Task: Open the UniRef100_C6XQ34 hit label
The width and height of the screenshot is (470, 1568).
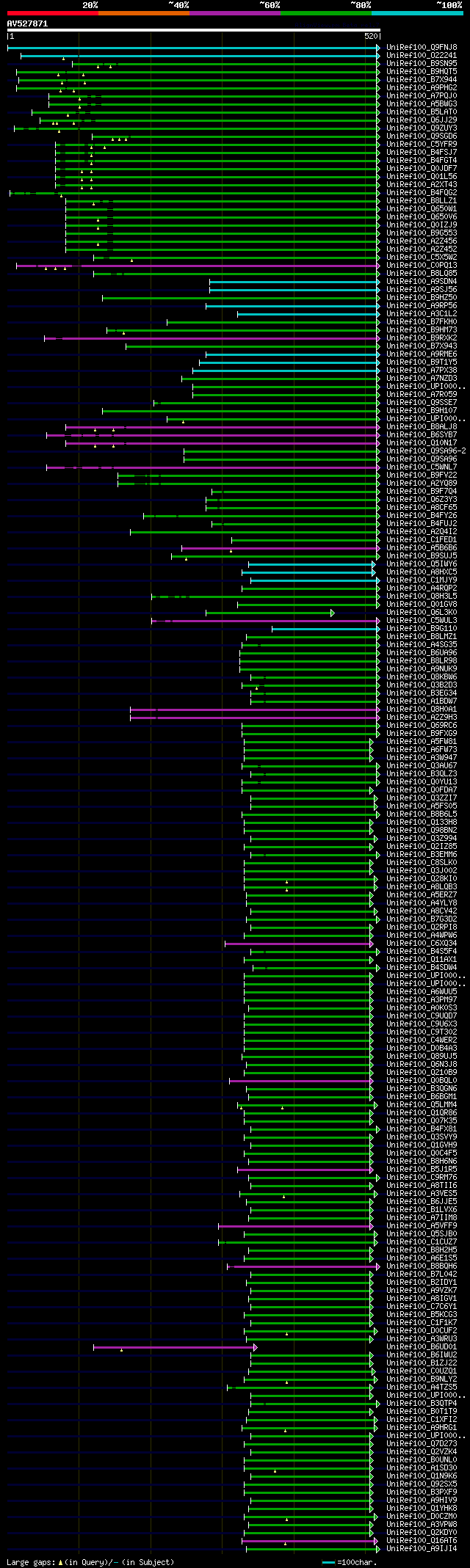Action: pos(422,943)
